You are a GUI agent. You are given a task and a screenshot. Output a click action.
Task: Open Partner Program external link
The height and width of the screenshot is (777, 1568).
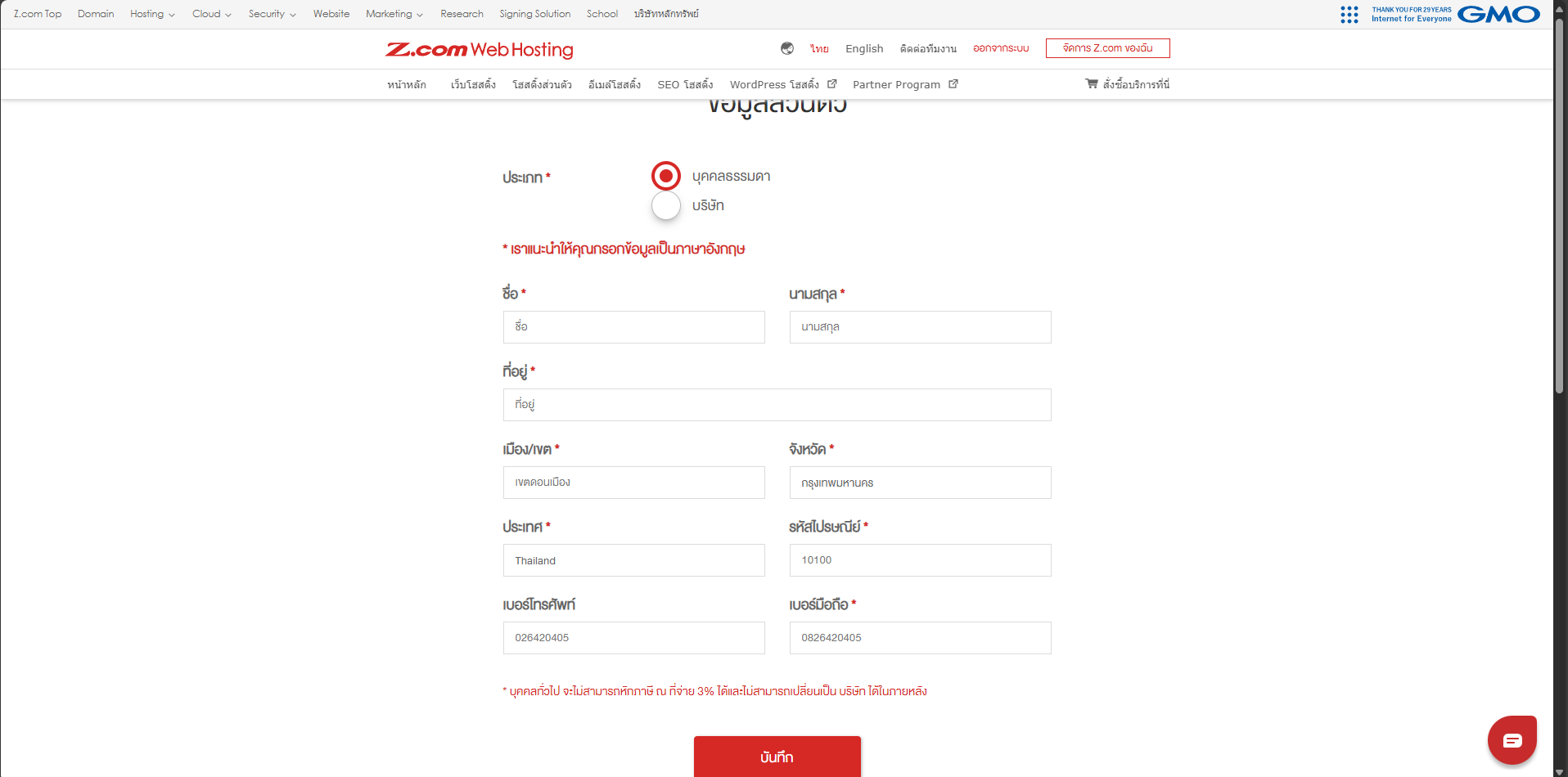point(905,84)
